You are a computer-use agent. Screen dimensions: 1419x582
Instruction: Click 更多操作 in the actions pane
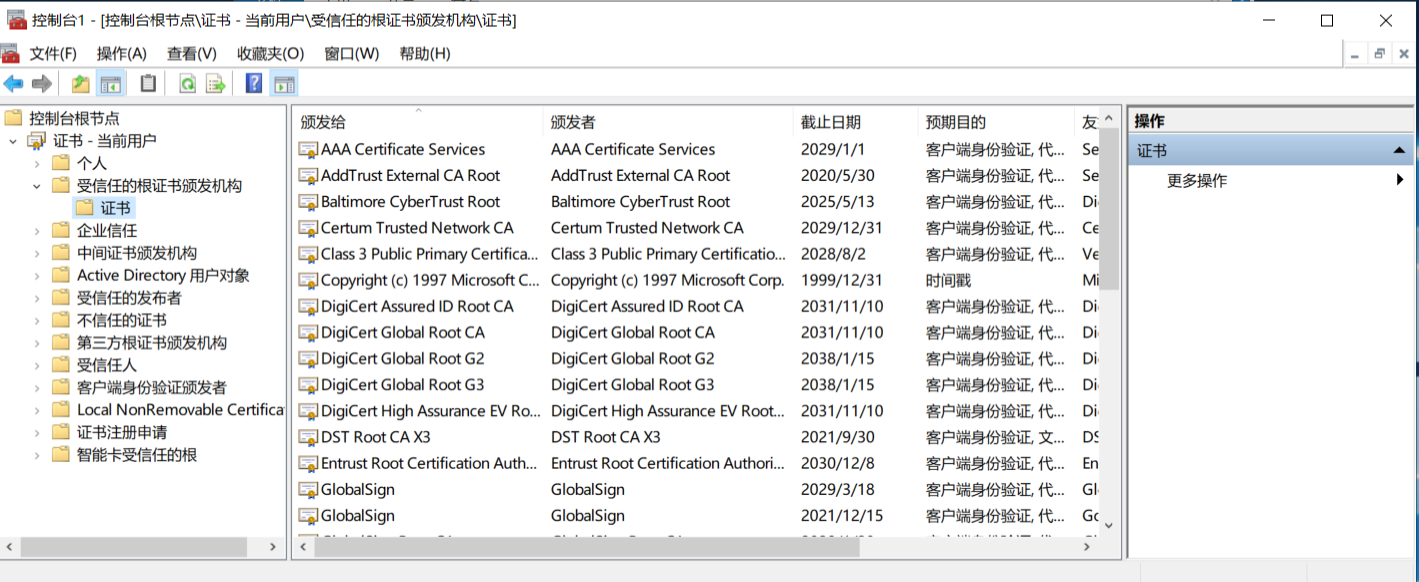[1196, 181]
